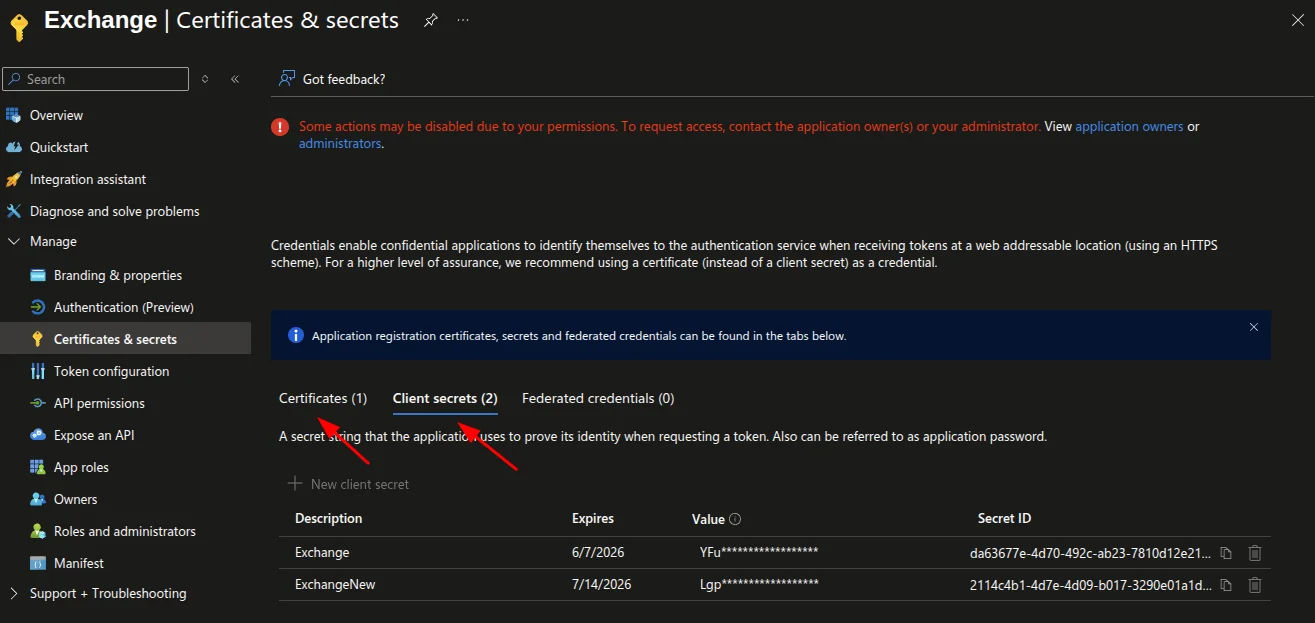Open Roles and administrators
Viewport: 1315px width, 623px height.
point(125,531)
